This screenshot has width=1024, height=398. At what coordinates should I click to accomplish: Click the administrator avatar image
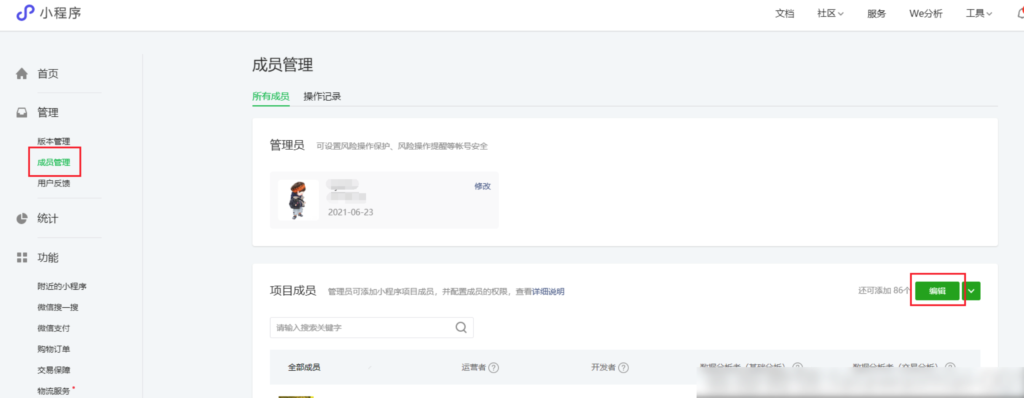tap(298, 199)
